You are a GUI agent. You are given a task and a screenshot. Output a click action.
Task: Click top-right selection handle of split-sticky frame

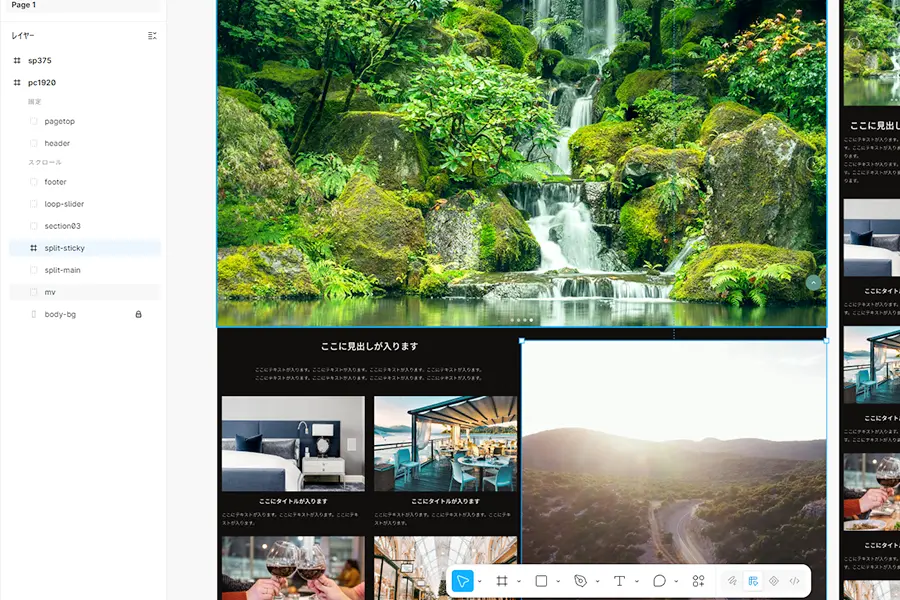tap(827, 341)
